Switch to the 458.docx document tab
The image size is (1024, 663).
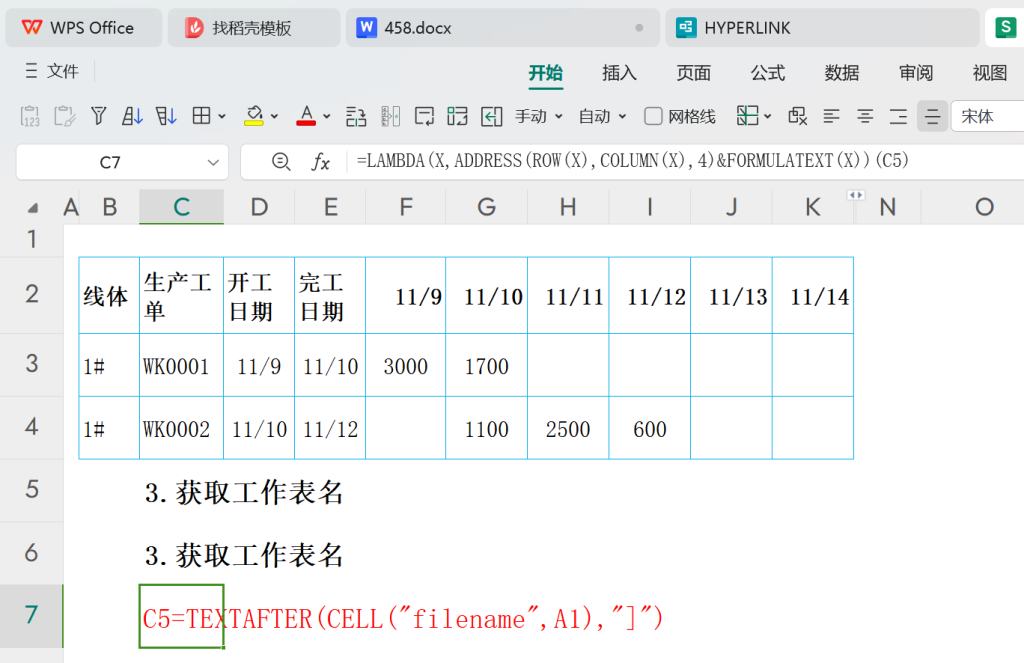click(502, 27)
